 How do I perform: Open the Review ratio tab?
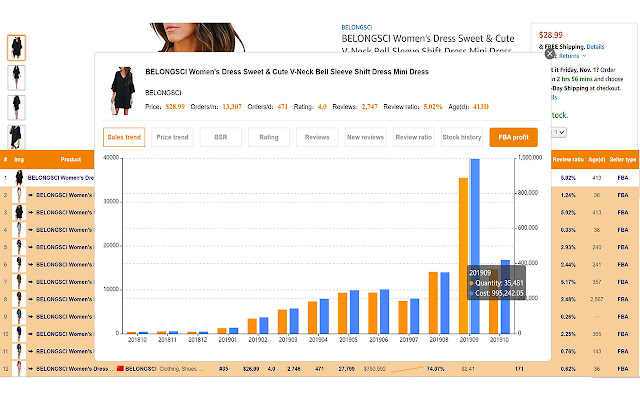(x=413, y=137)
